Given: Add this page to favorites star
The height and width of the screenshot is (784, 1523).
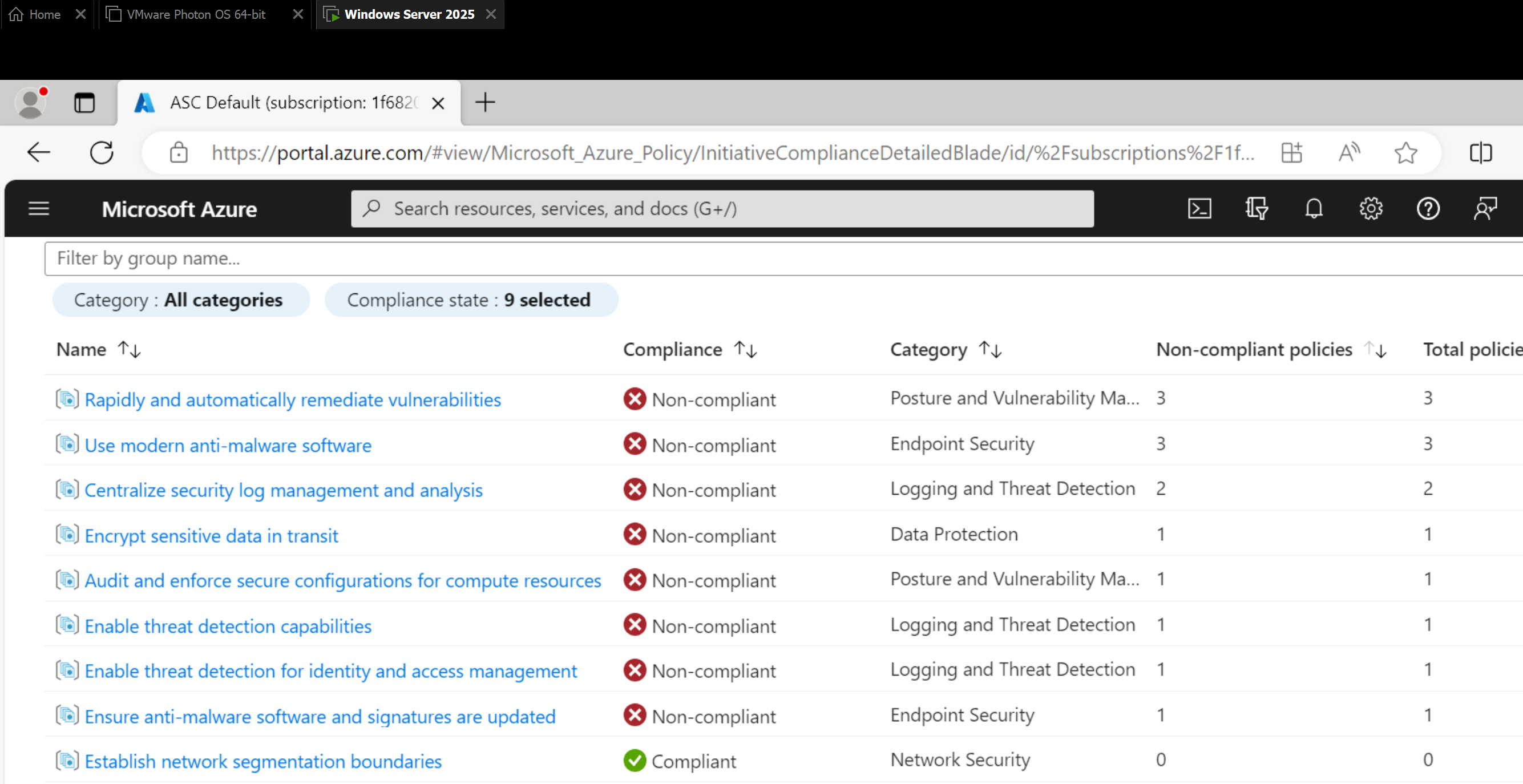Looking at the screenshot, I should coord(1405,152).
